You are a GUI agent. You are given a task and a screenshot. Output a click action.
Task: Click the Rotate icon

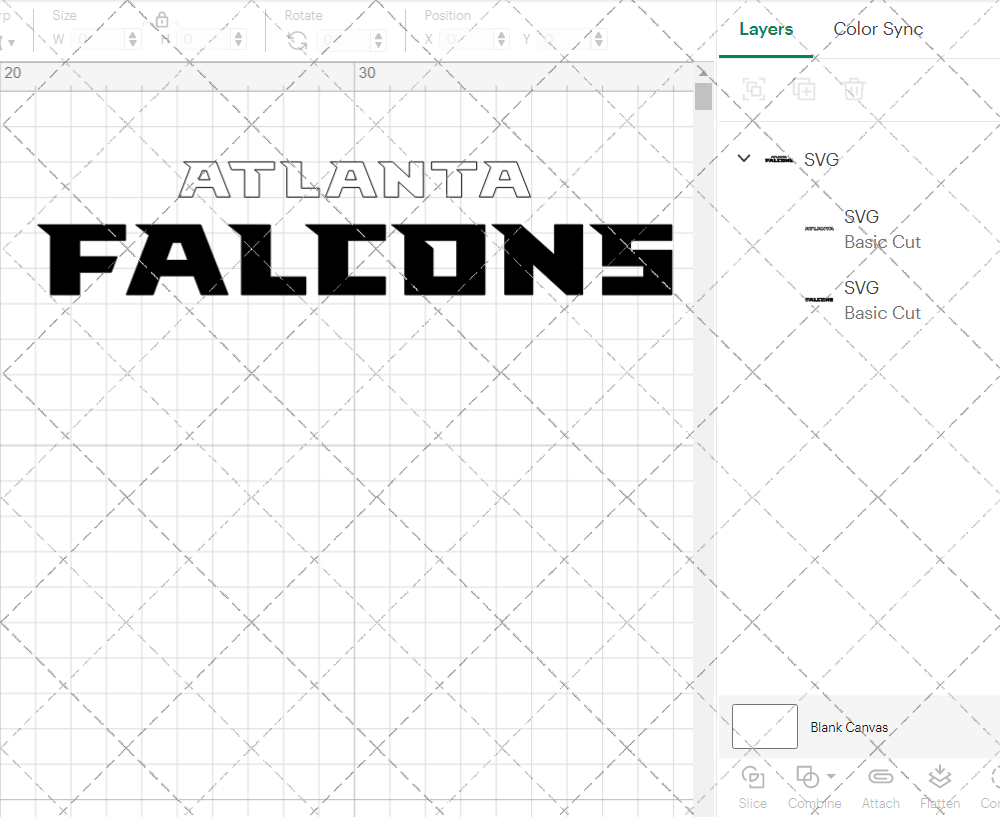click(297, 41)
